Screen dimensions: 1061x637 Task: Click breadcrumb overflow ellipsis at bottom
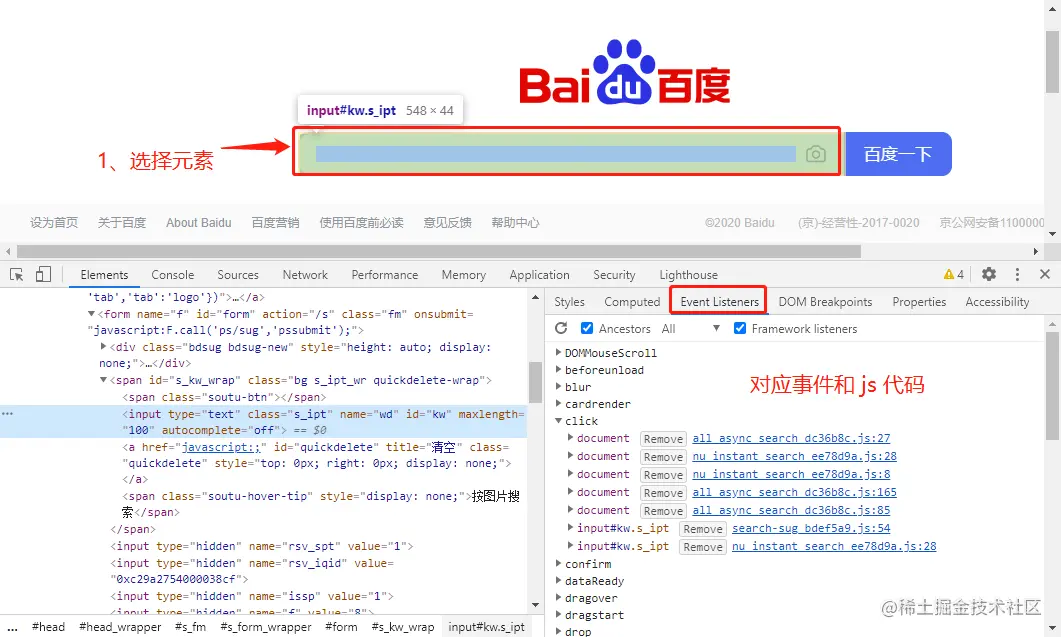pyautogui.click(x=12, y=627)
